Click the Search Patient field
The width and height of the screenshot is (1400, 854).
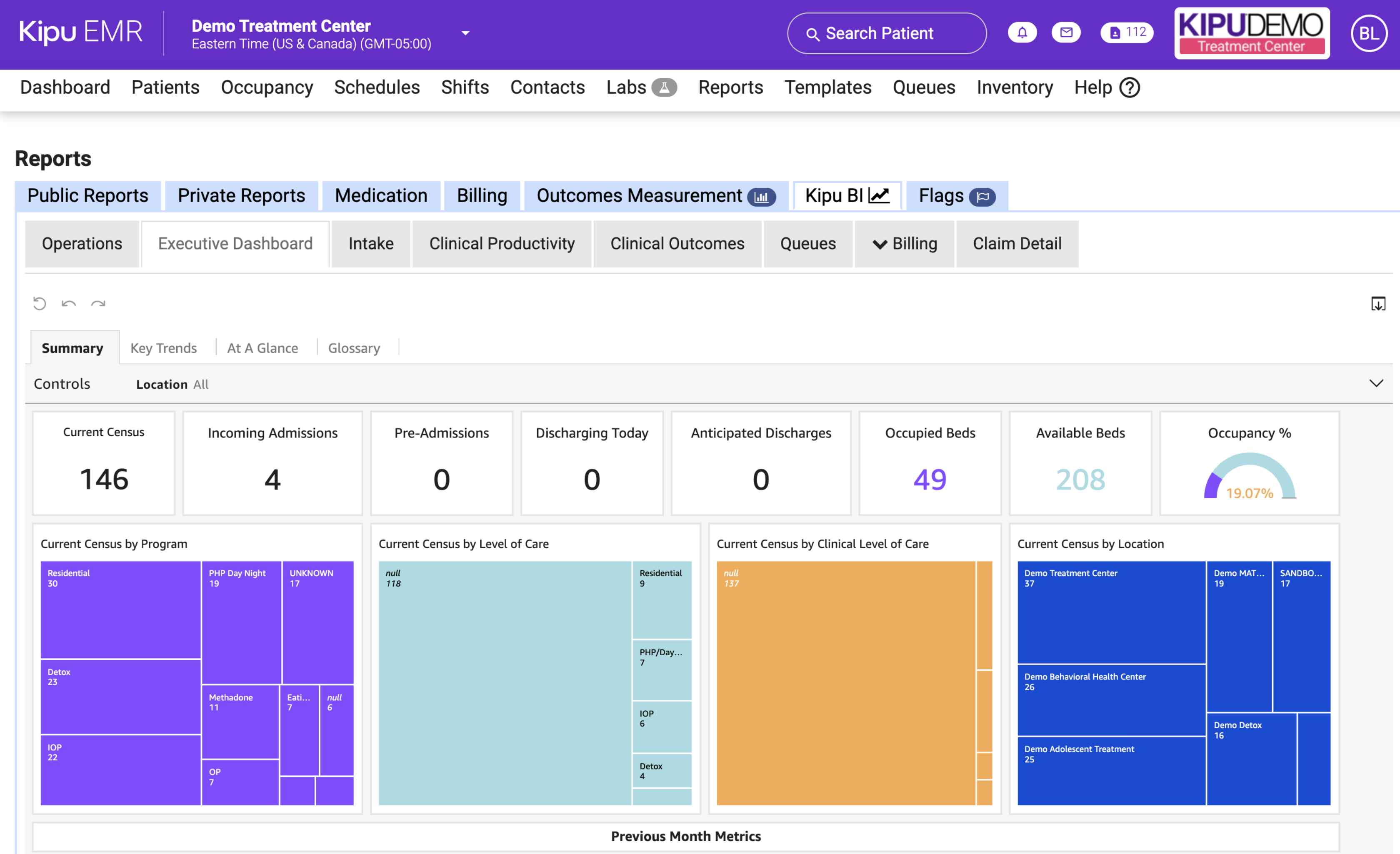(886, 33)
